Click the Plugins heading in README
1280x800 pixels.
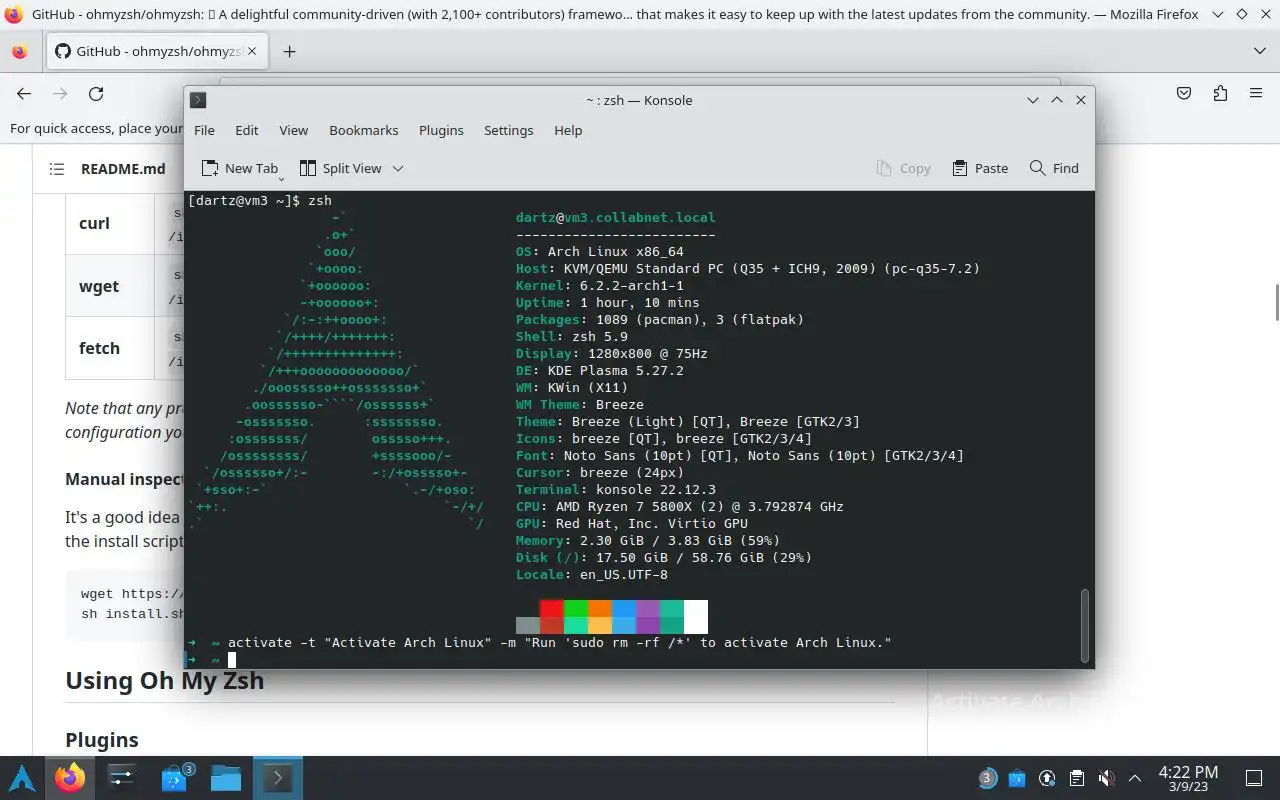(102, 740)
